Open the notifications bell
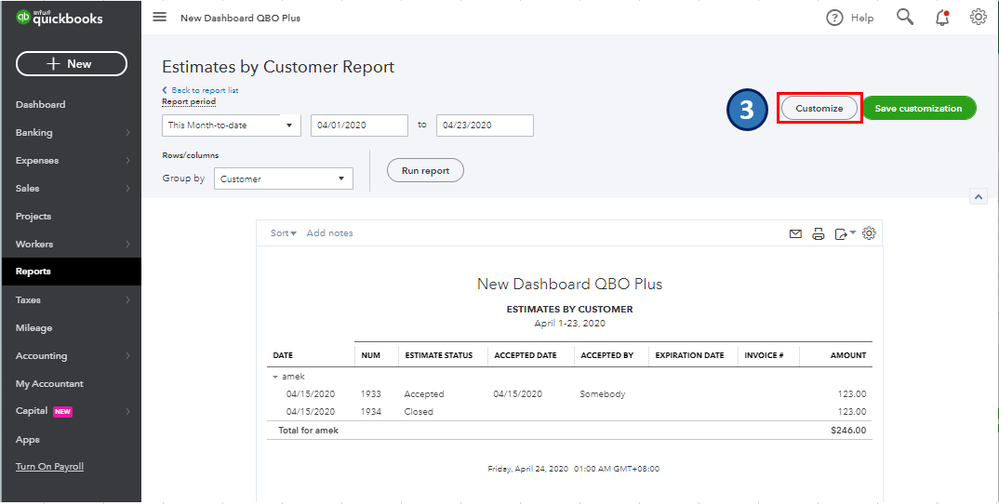The width and height of the screenshot is (999, 504). [x=942, y=17]
